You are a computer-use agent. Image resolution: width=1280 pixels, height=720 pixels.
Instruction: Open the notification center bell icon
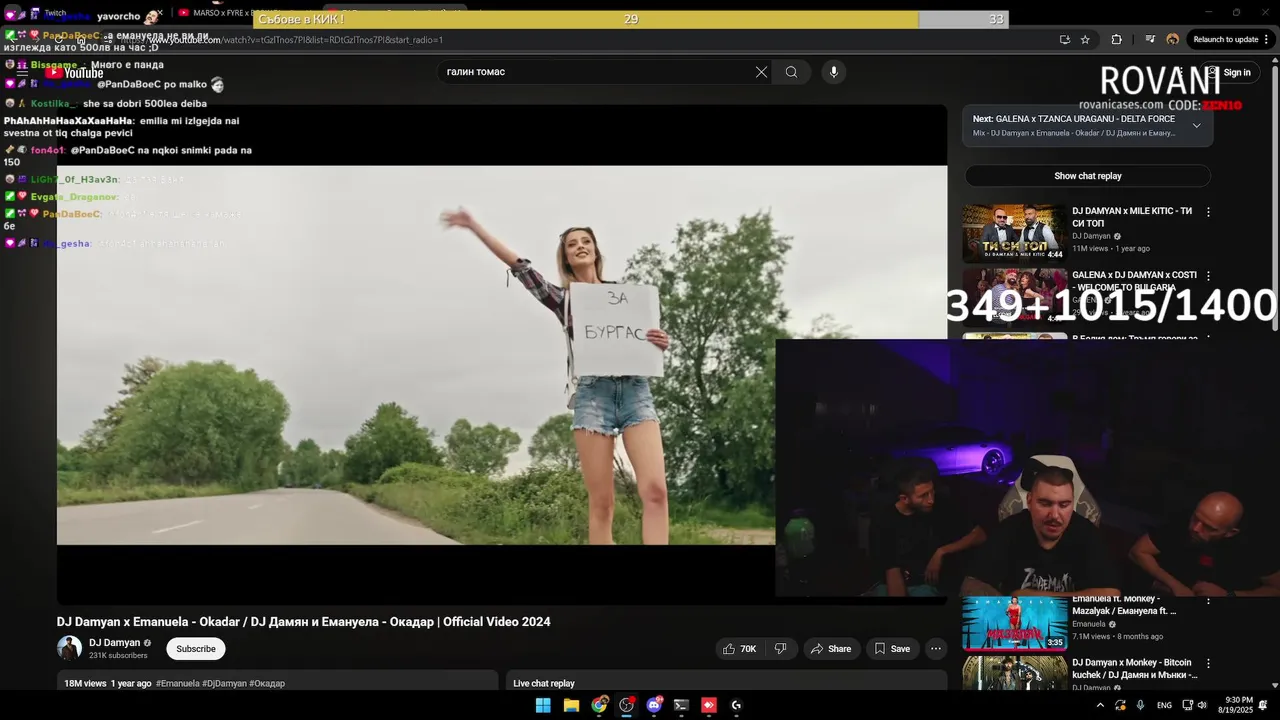click(x=1262, y=705)
